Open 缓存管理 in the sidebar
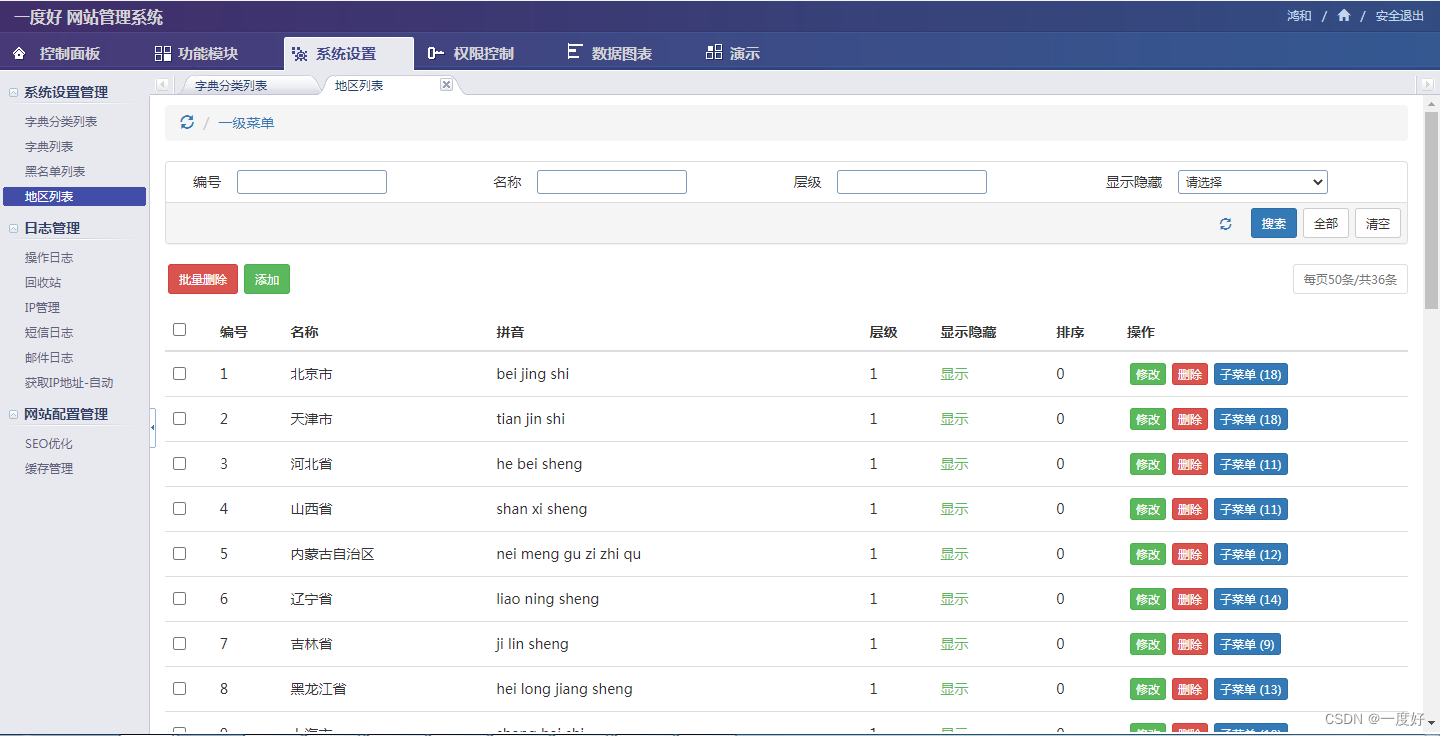The width and height of the screenshot is (1440, 736). pos(49,469)
